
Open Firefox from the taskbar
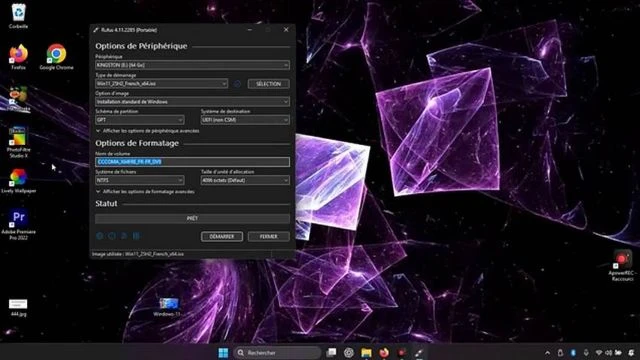coord(384,353)
